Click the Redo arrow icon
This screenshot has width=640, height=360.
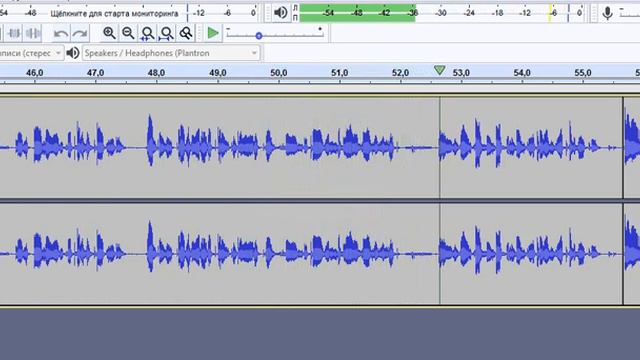click(x=80, y=33)
